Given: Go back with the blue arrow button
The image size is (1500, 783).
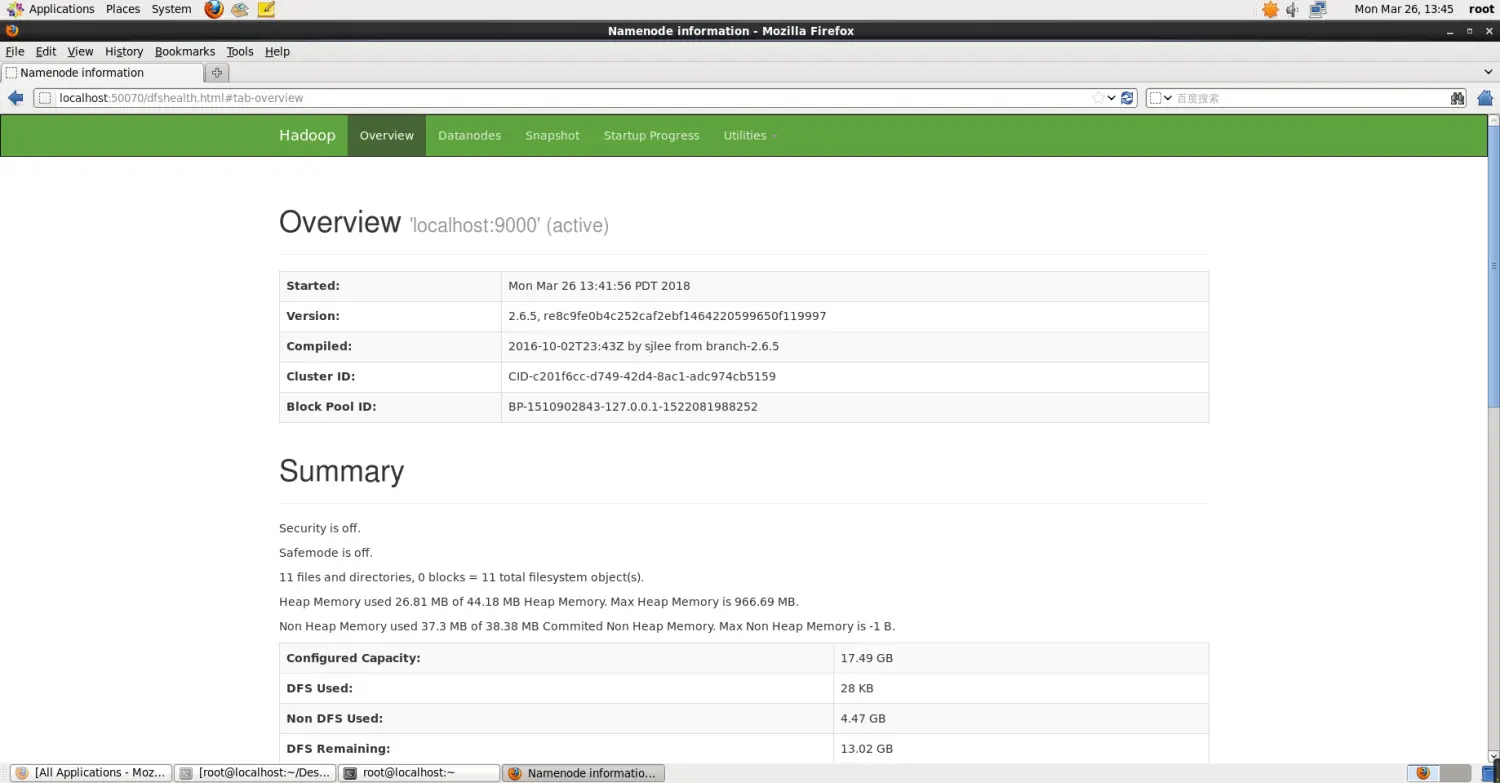Looking at the screenshot, I should coord(16,98).
